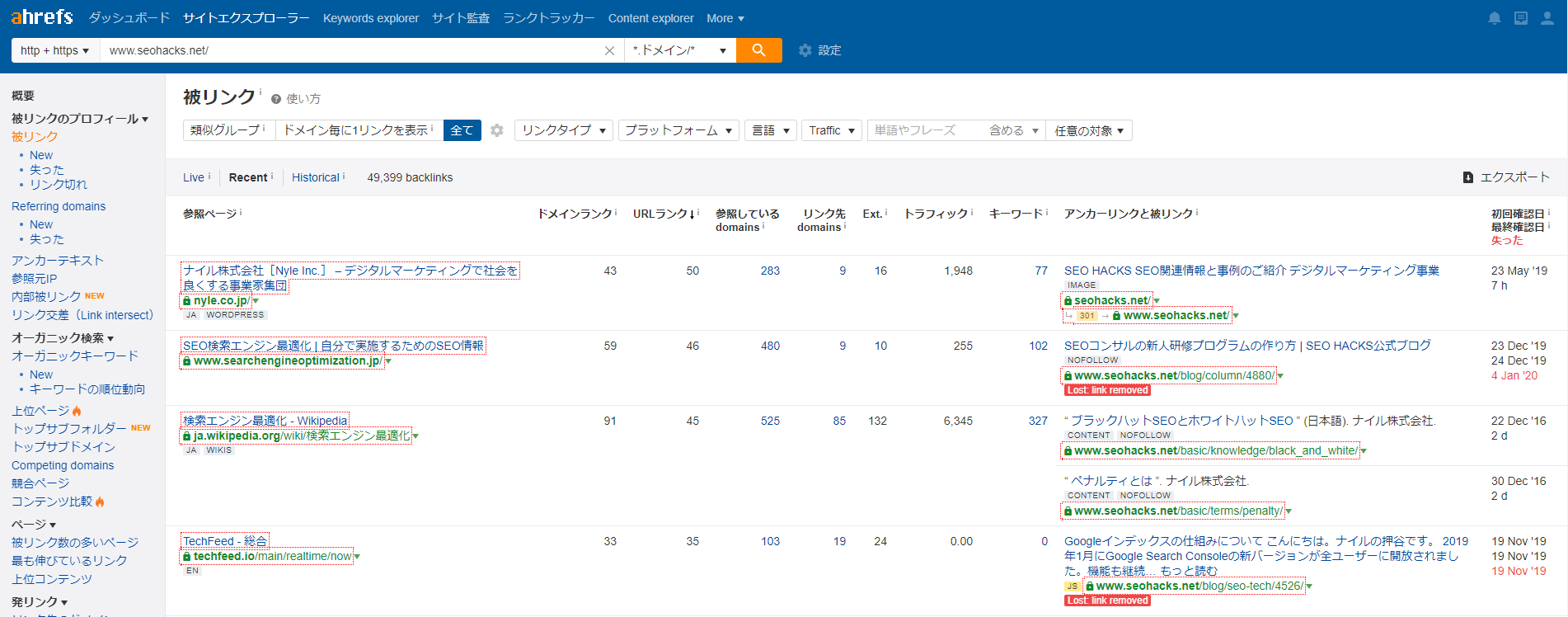Open the user account icon

pyautogui.click(x=1547, y=18)
